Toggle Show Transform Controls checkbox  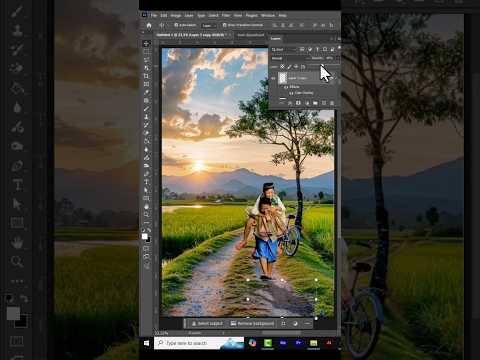coord(224,25)
